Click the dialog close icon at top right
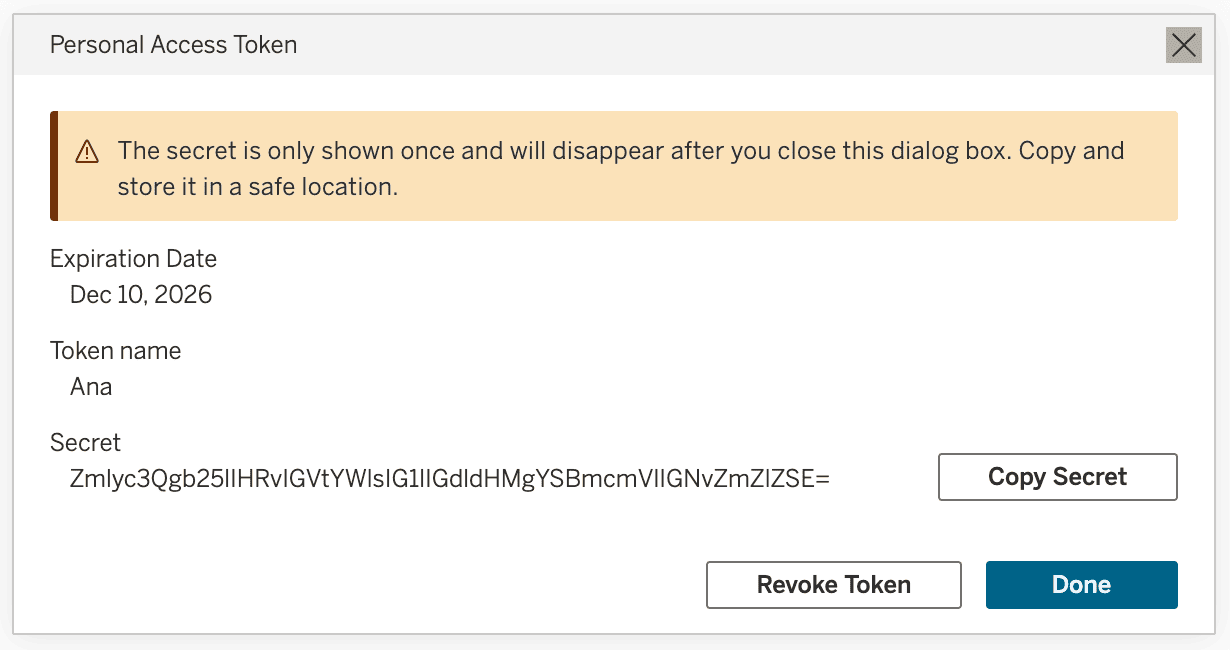This screenshot has width=1230, height=650. (x=1183, y=45)
